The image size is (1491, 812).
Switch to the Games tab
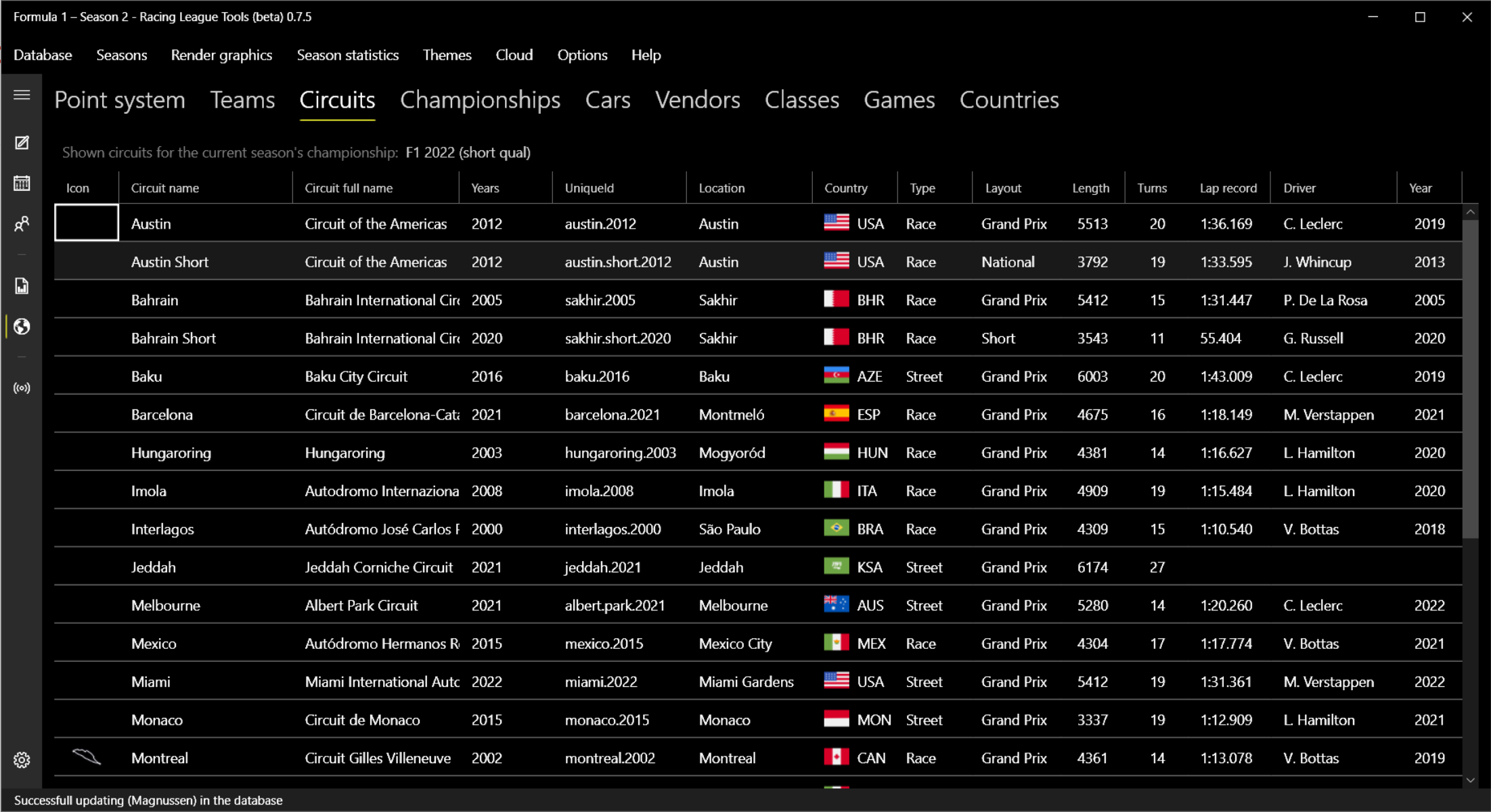coord(899,100)
